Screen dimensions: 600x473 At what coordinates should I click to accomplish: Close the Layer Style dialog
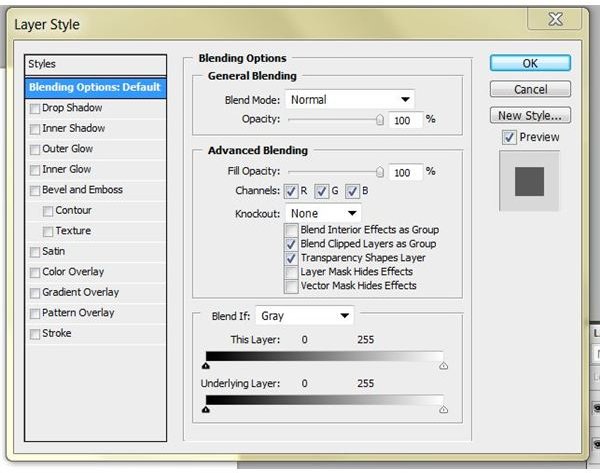point(555,19)
